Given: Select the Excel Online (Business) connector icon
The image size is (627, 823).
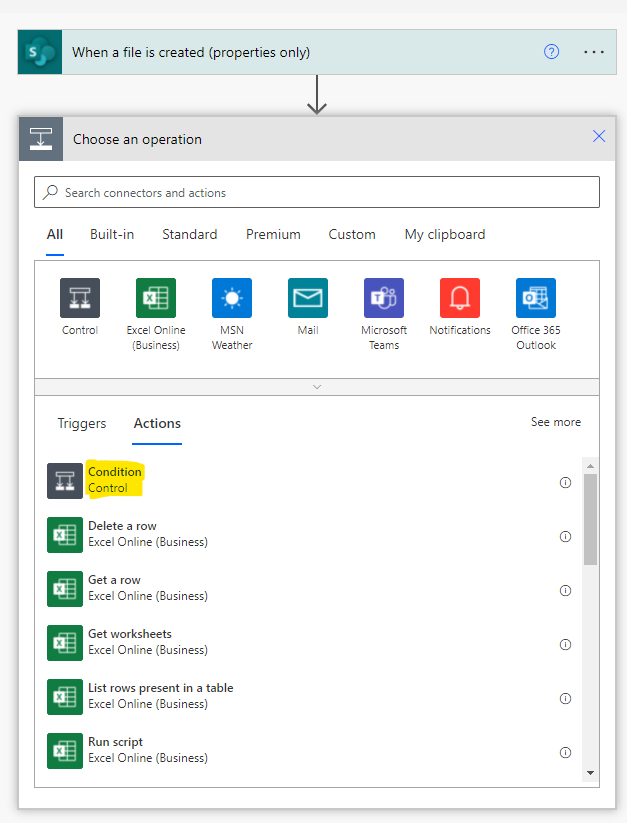Looking at the screenshot, I should [x=156, y=298].
